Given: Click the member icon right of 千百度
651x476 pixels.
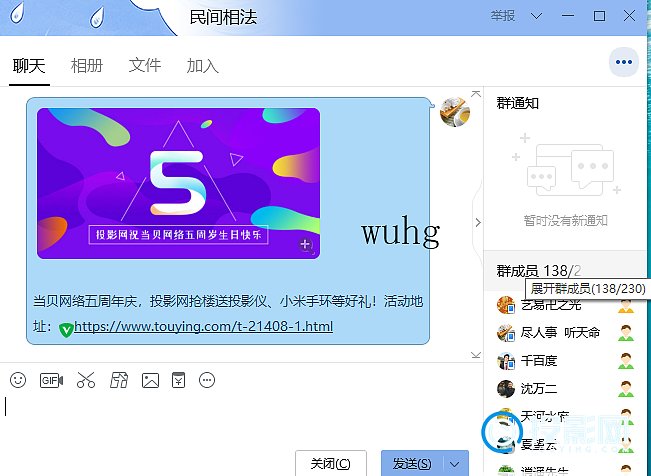Looking at the screenshot, I should tap(626, 361).
